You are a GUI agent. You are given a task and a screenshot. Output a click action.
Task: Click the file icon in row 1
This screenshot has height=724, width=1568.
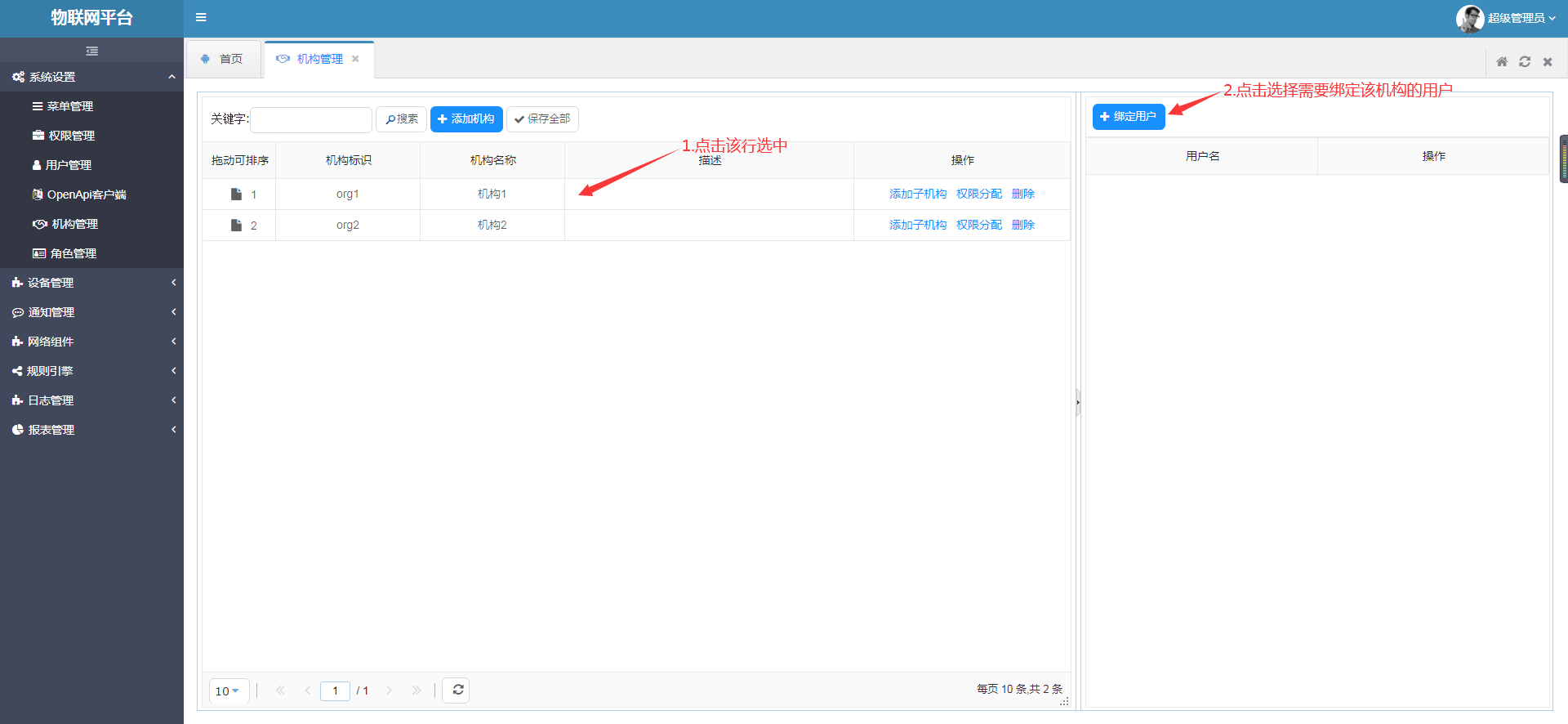coord(236,194)
